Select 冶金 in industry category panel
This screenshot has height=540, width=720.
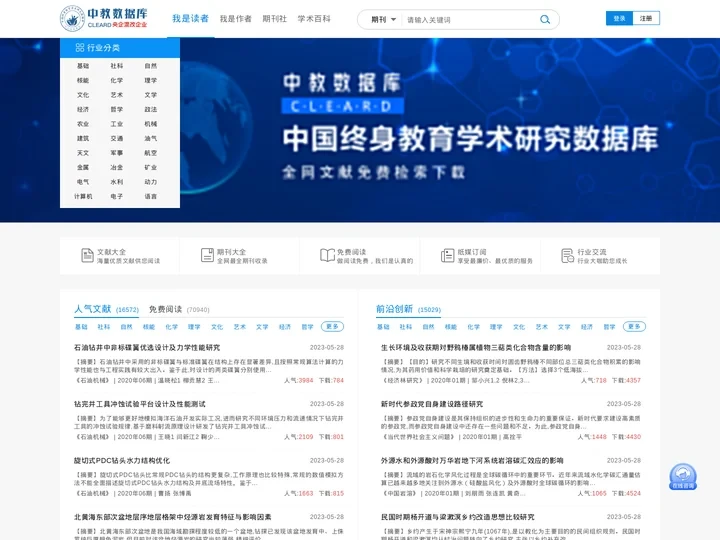pos(117,167)
